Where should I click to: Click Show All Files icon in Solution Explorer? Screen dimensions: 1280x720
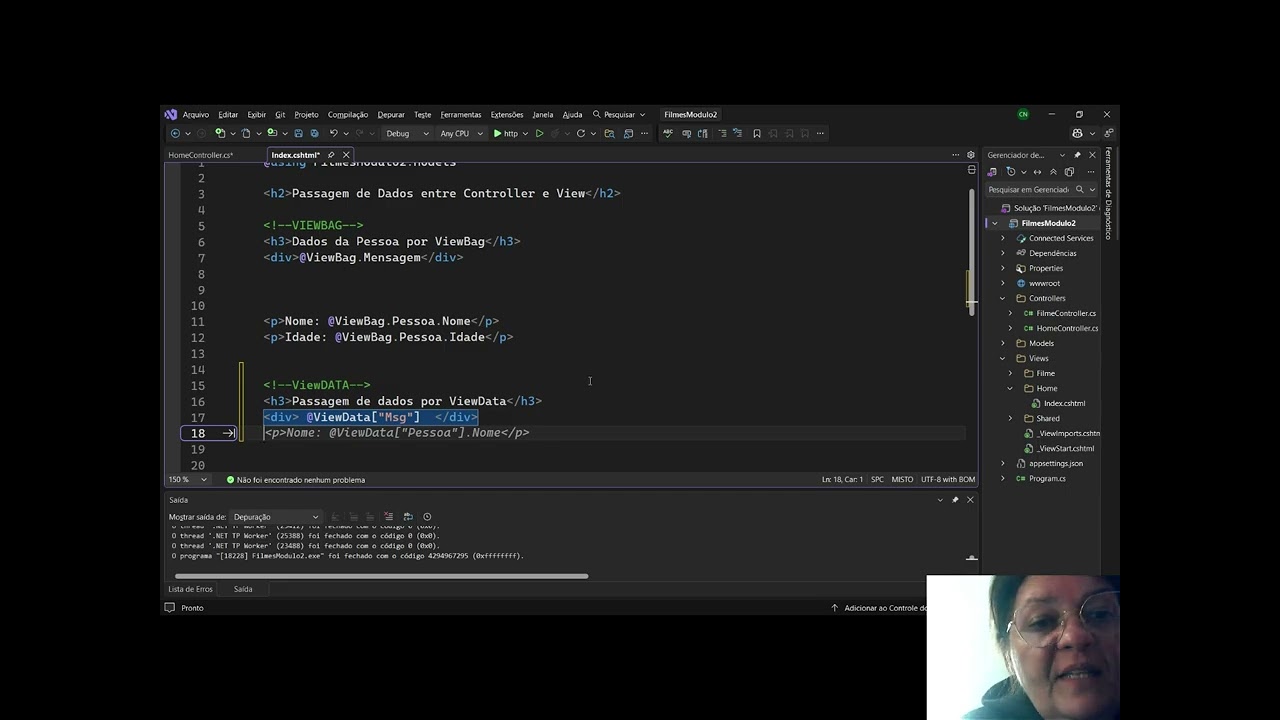point(1069,172)
